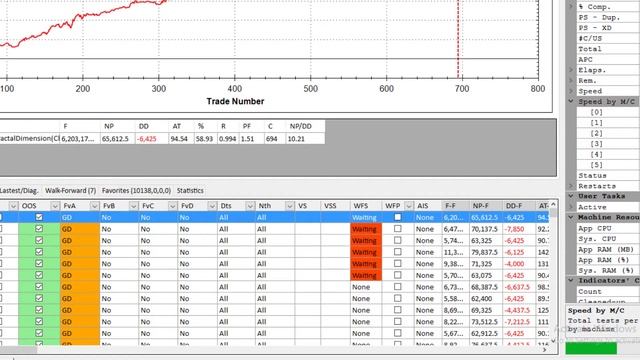Select the Status entry in side panel

[x=592, y=176]
